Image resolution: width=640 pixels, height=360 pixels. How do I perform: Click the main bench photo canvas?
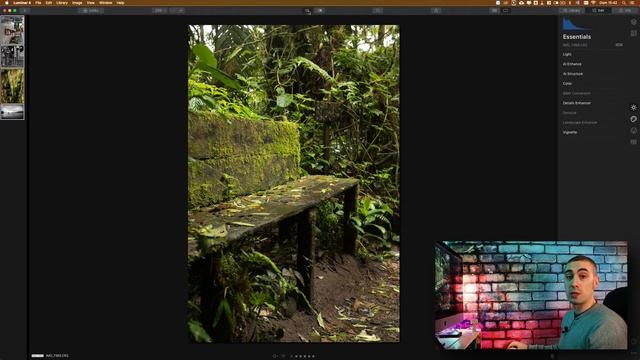[294, 184]
